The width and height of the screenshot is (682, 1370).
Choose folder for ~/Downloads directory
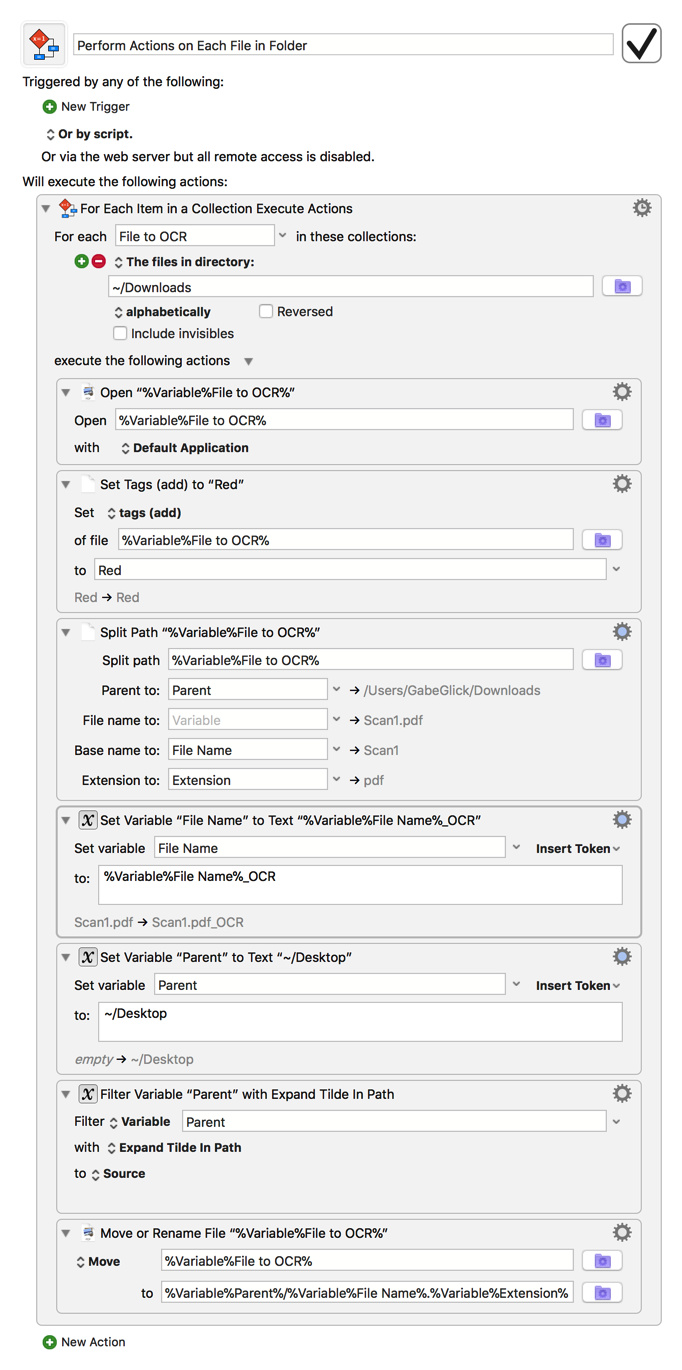[x=622, y=287]
